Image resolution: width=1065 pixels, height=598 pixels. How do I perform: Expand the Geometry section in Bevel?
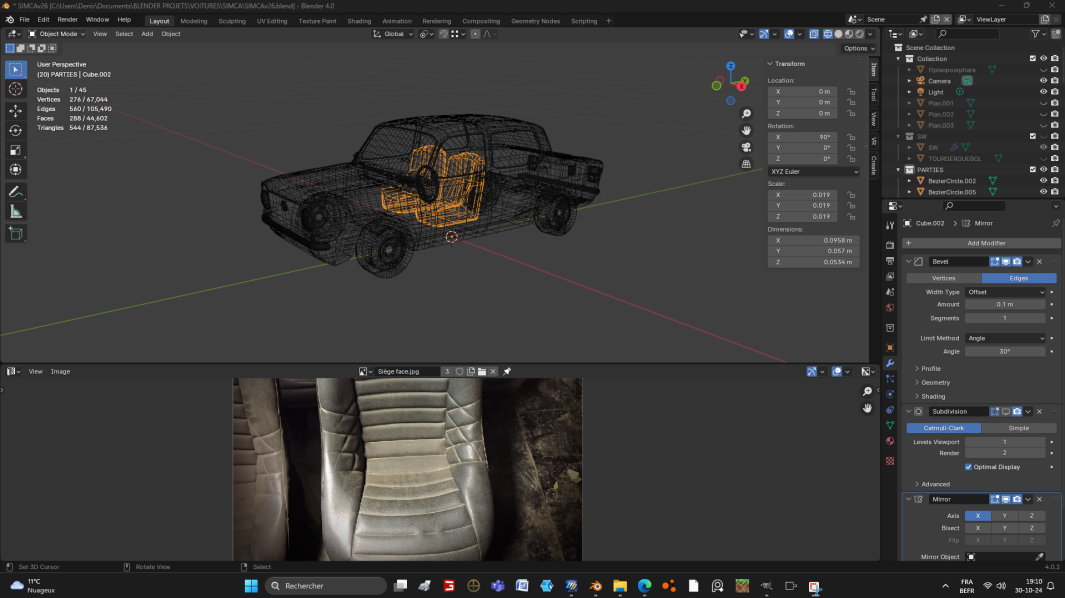click(935, 382)
